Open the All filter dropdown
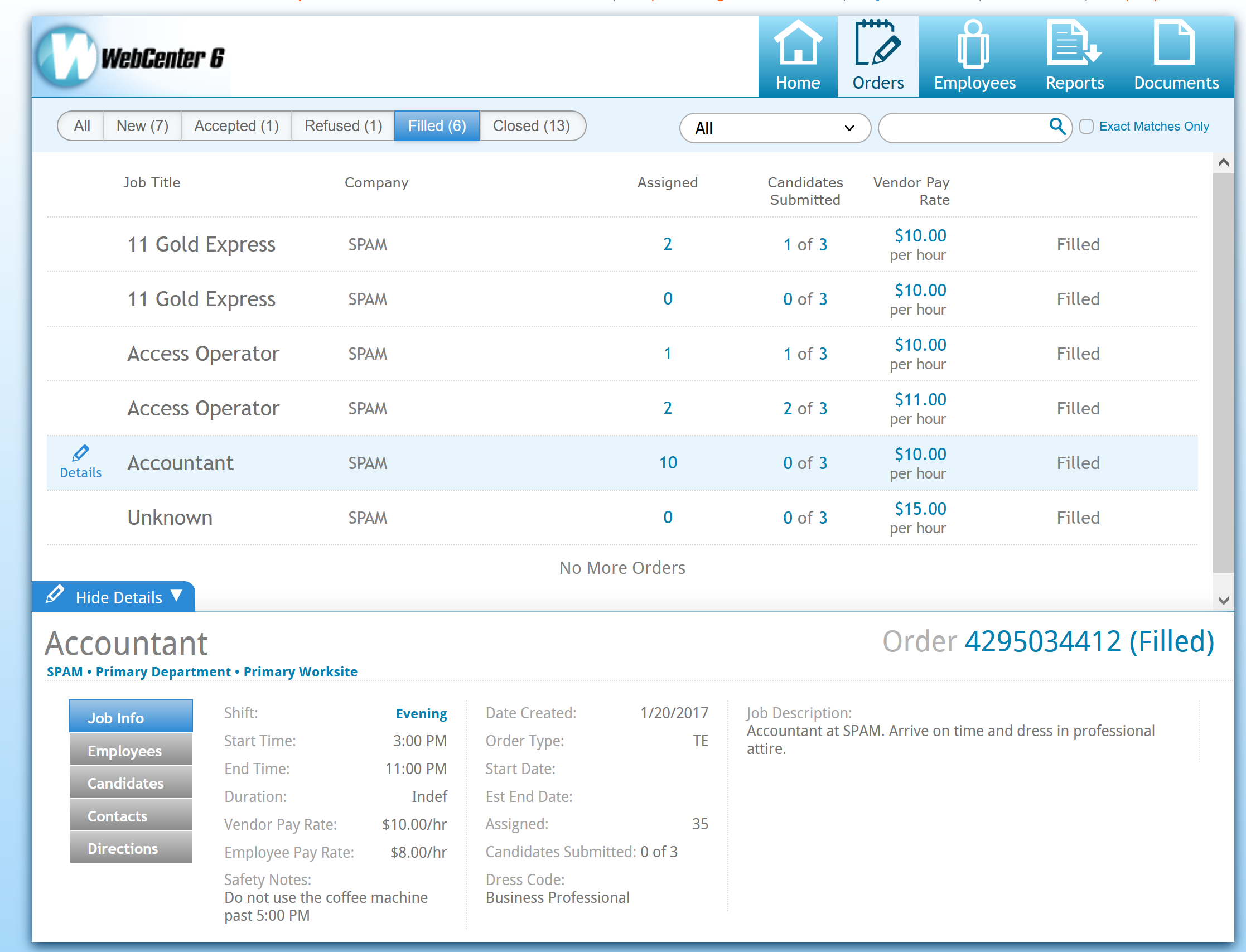The height and width of the screenshot is (952, 1246). pyautogui.click(x=774, y=128)
